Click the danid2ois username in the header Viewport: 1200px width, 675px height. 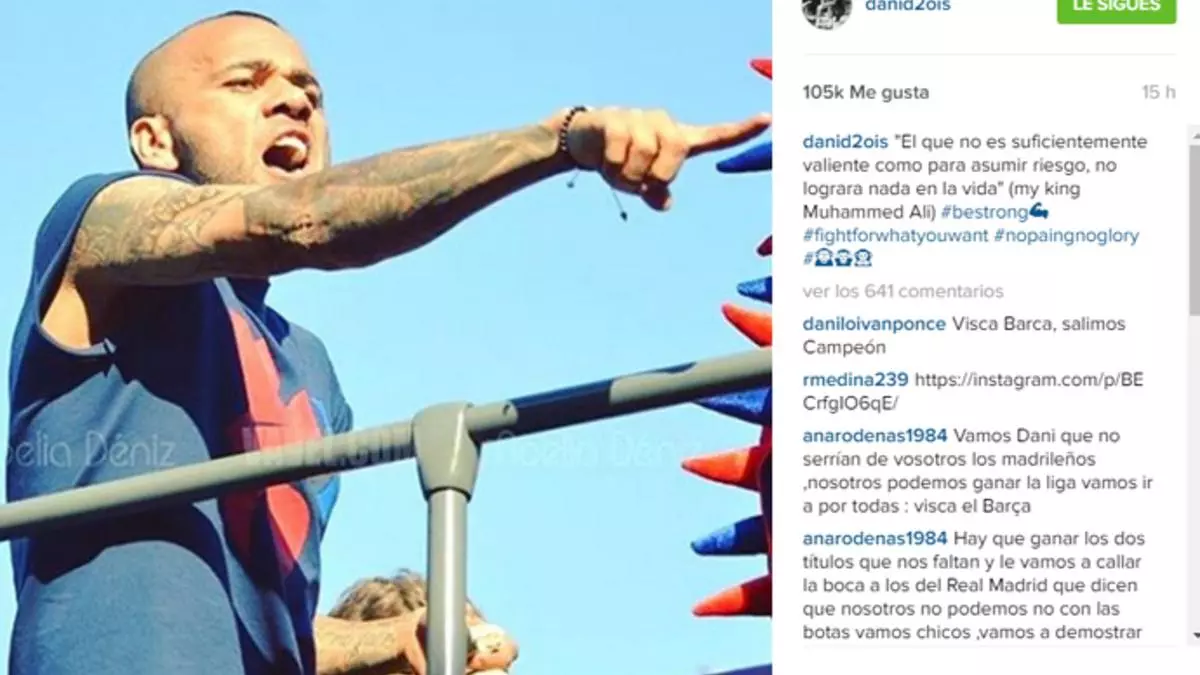908,6
